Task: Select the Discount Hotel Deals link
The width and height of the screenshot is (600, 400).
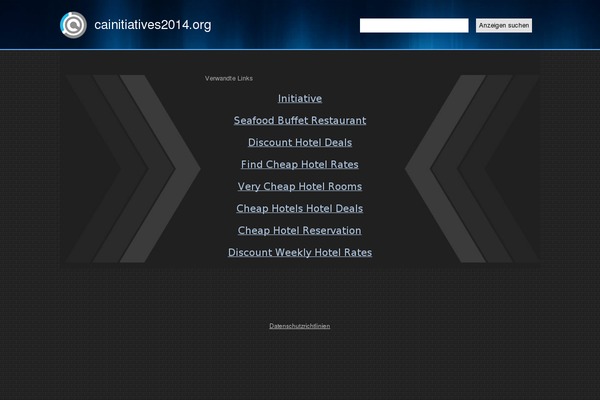Action: (299, 142)
